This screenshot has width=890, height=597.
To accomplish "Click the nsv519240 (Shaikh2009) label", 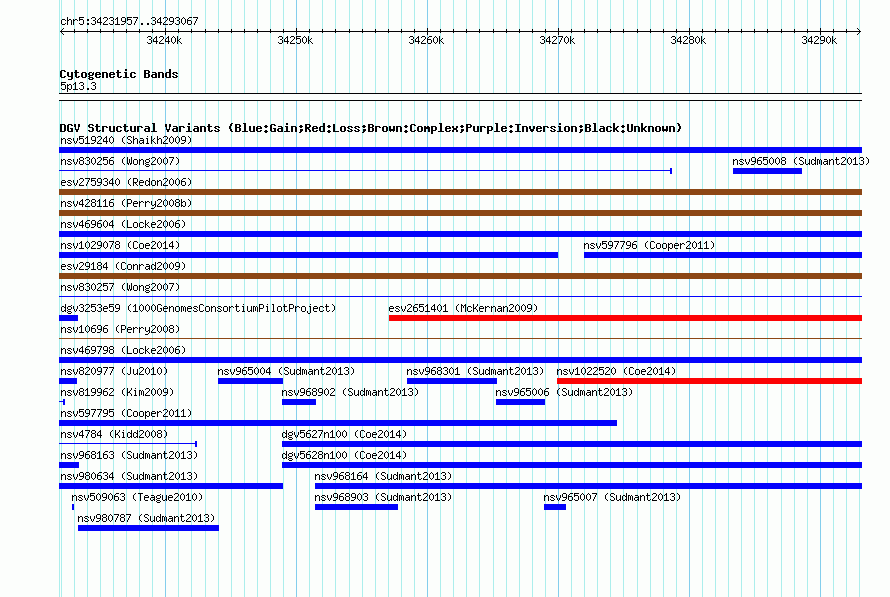I will coord(126,140).
